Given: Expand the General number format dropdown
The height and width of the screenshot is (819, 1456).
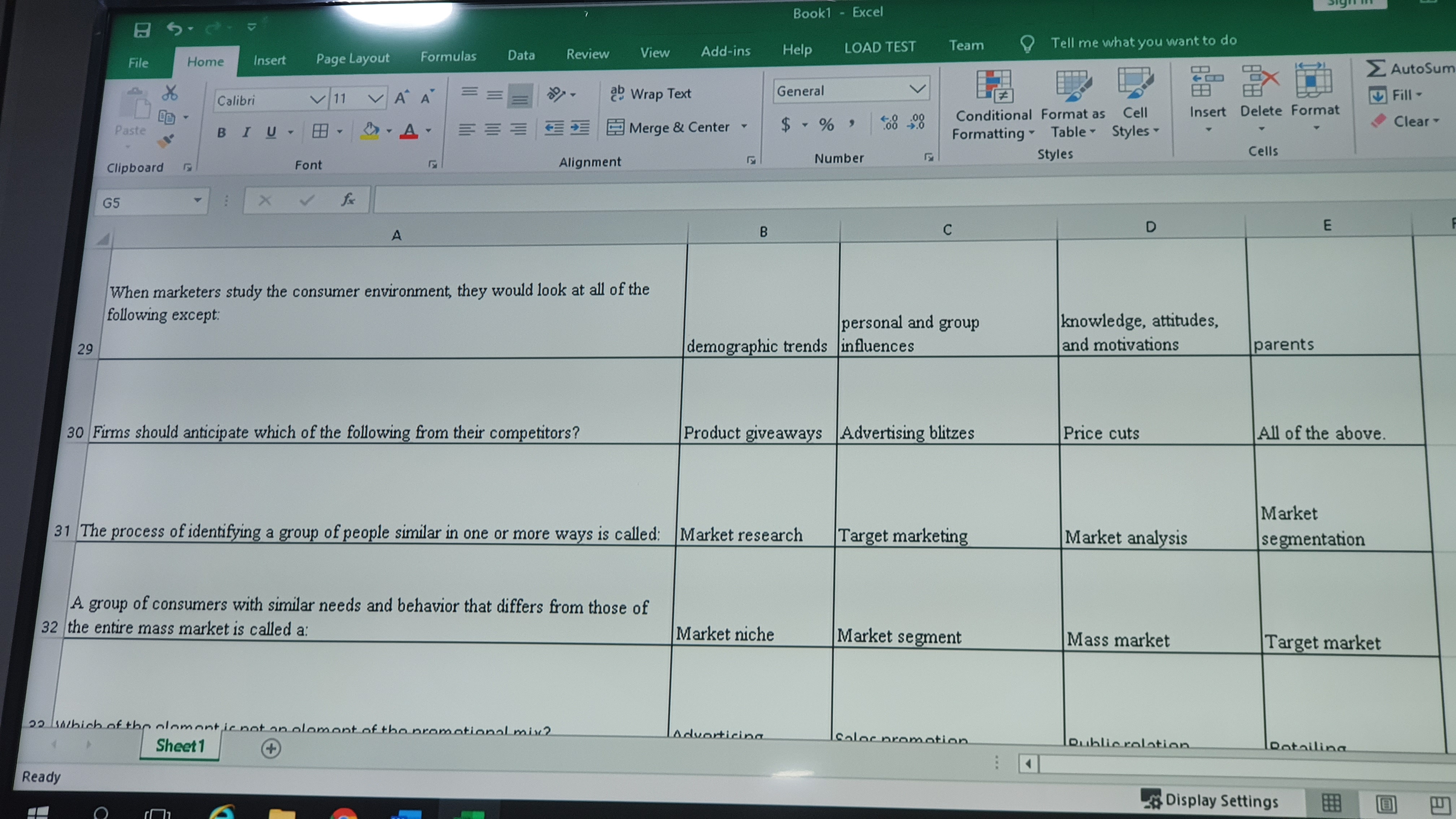Looking at the screenshot, I should 917,89.
